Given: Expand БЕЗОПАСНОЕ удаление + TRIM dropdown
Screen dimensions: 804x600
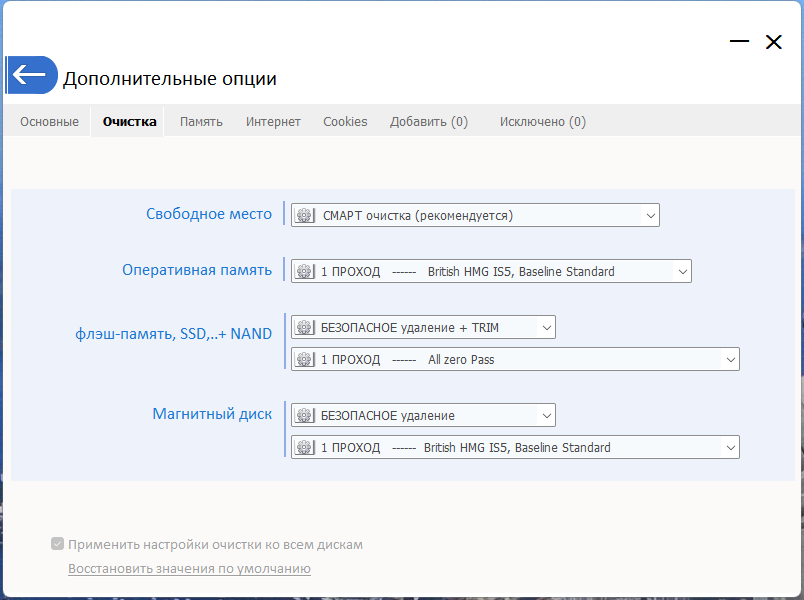Looking at the screenshot, I should [x=547, y=327].
